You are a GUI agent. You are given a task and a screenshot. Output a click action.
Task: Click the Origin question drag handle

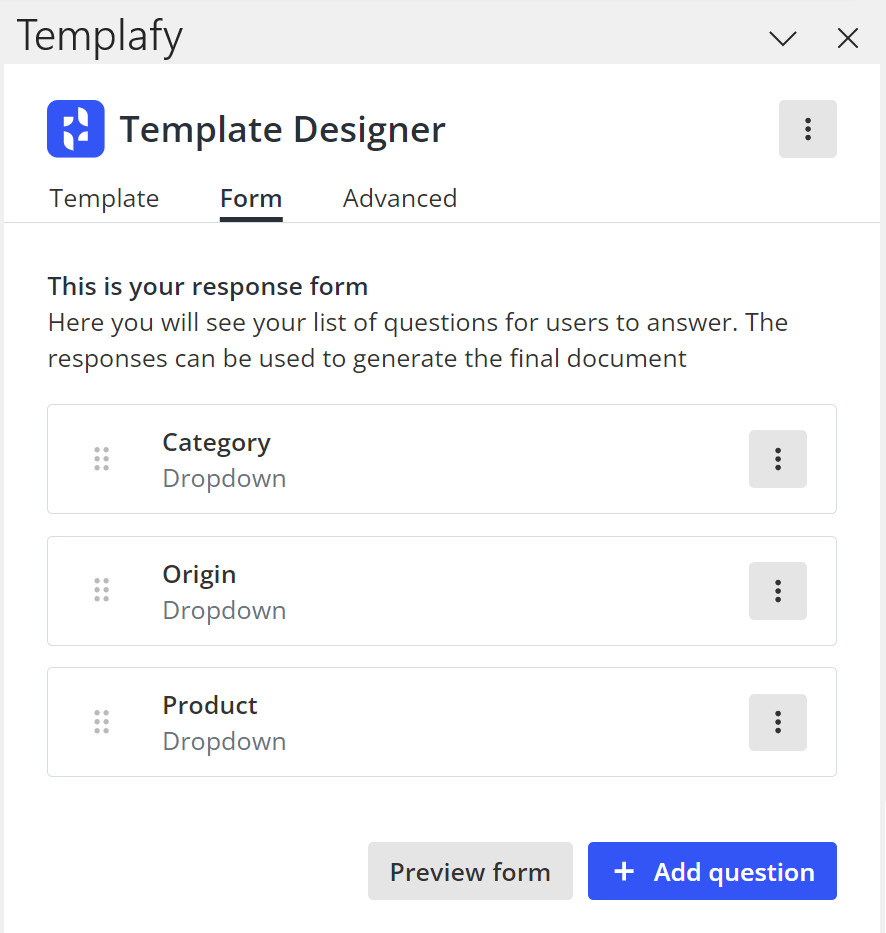102,590
